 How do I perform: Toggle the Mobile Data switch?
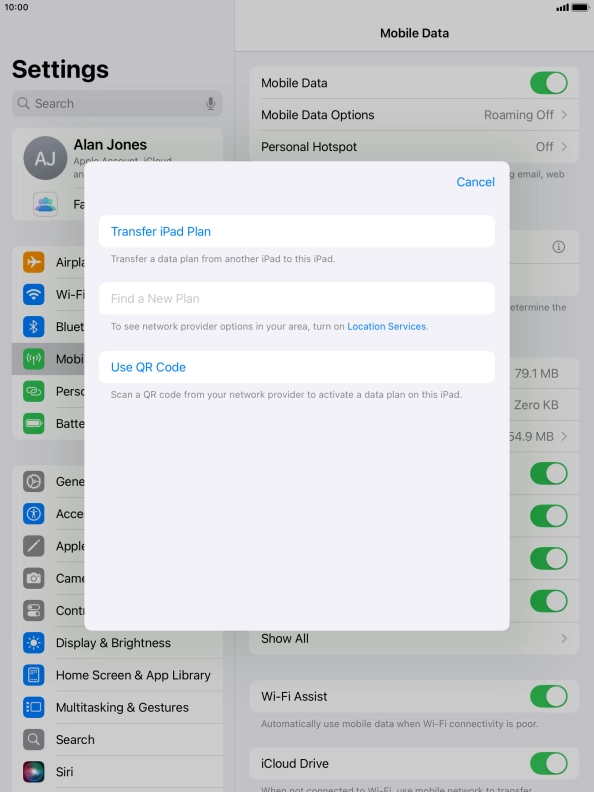549,83
